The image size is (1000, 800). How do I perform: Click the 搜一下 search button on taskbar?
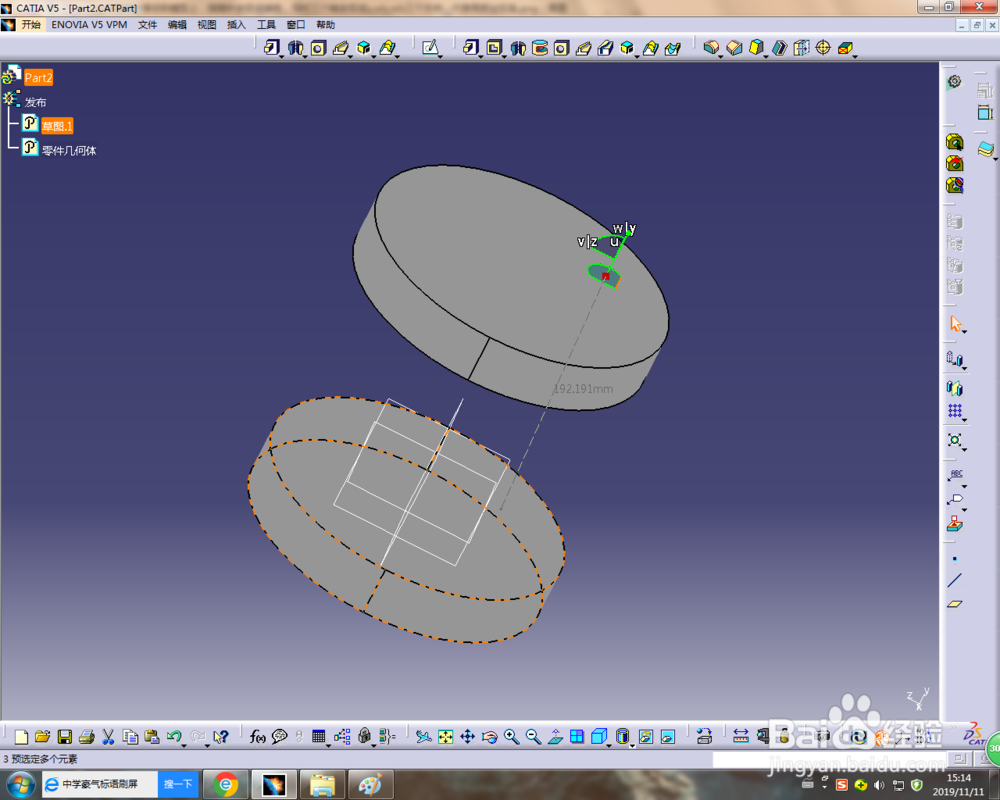click(x=178, y=784)
